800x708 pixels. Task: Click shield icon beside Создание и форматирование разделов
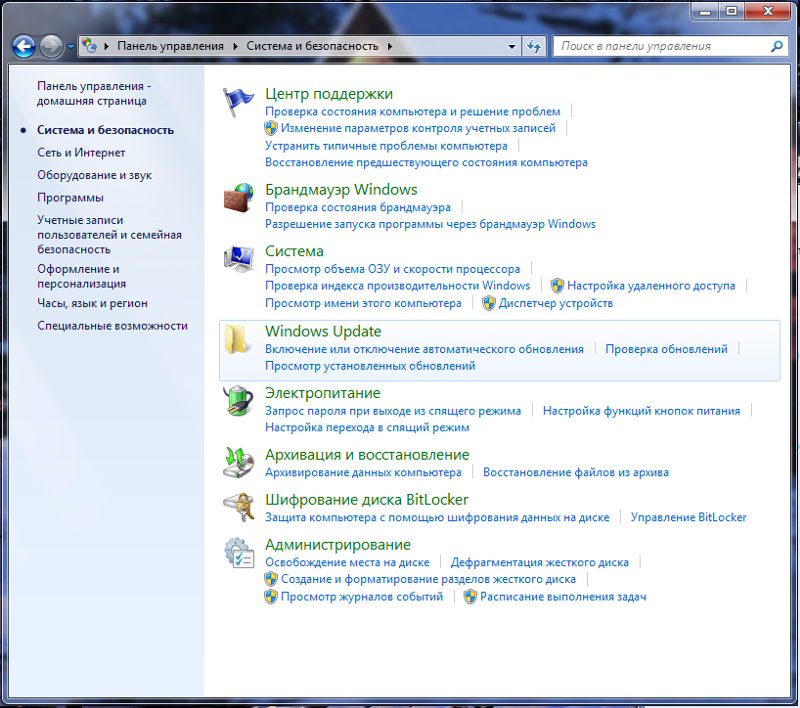pos(271,579)
